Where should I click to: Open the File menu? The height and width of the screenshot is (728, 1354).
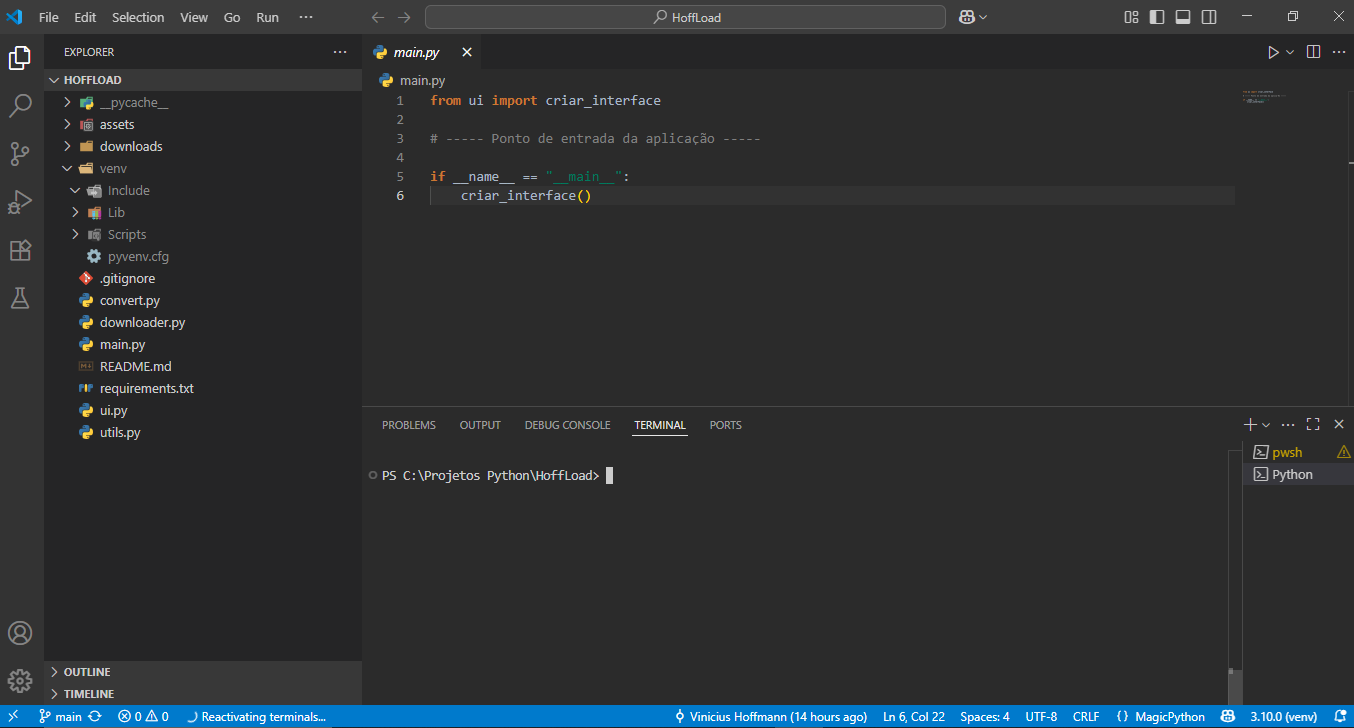48,17
